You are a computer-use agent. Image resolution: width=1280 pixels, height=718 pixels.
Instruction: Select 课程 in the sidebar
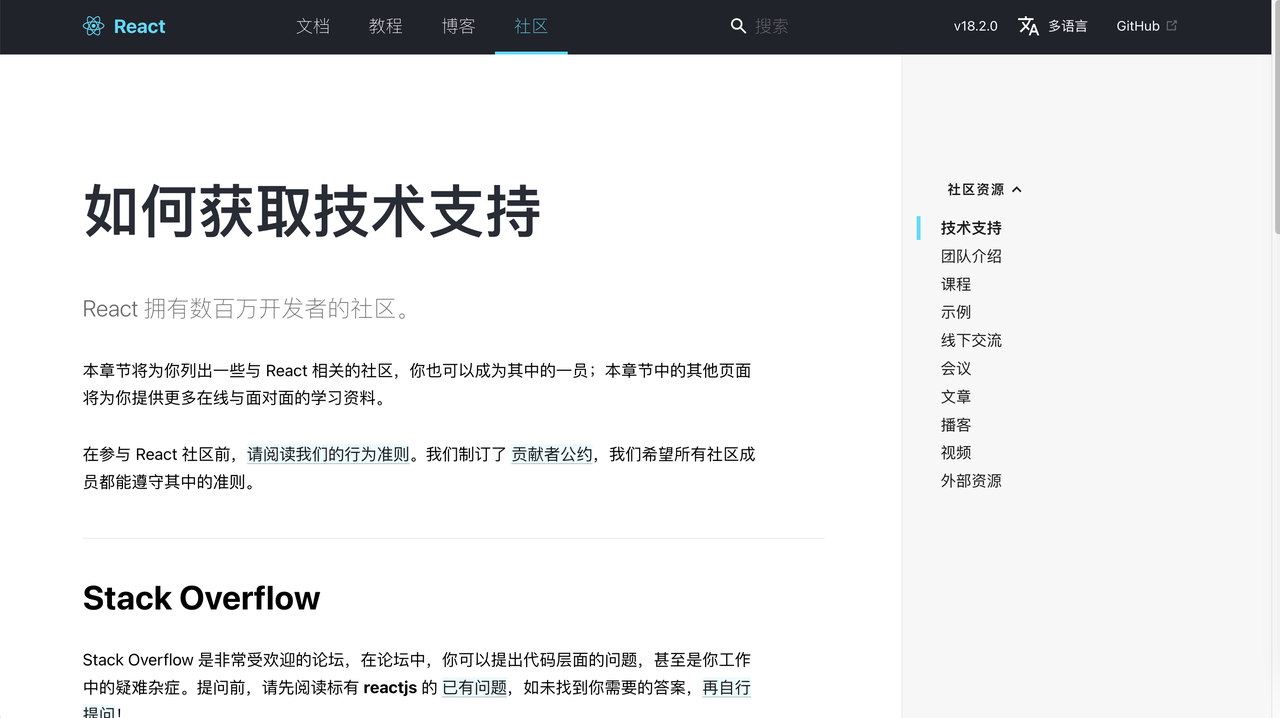[x=956, y=284]
